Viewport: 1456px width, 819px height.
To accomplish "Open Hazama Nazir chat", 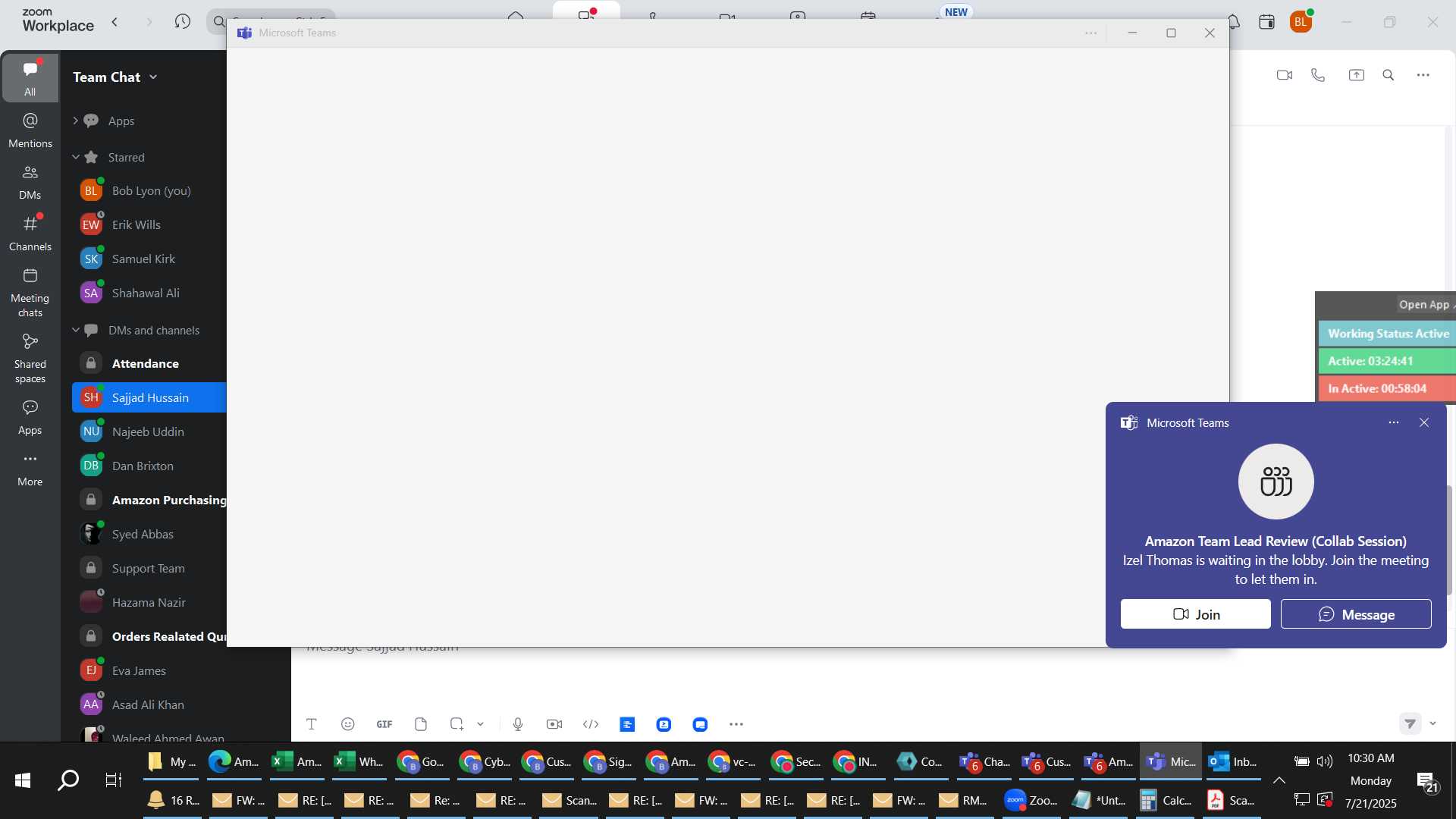I will (x=149, y=602).
